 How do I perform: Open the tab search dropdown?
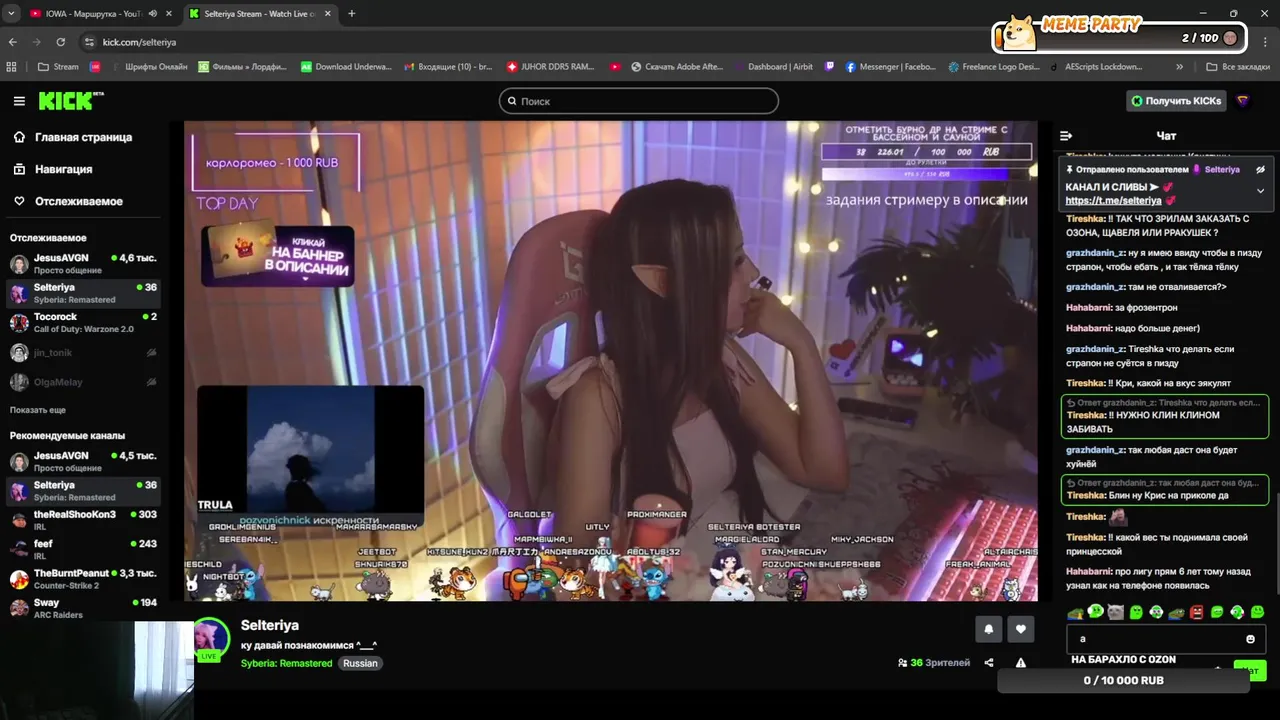pos(11,14)
